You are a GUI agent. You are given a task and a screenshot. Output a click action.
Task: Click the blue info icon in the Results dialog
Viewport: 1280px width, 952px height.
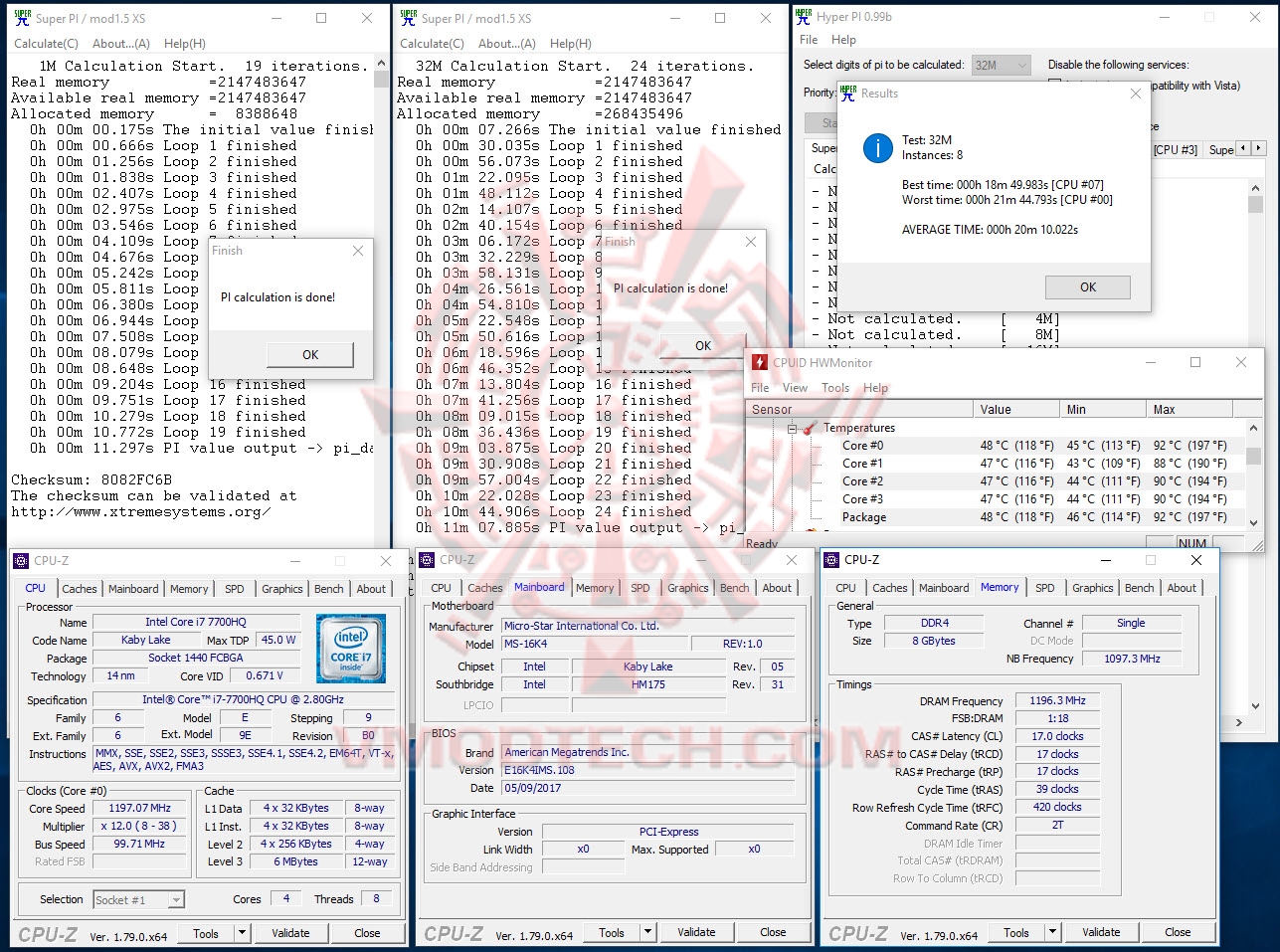(x=877, y=148)
